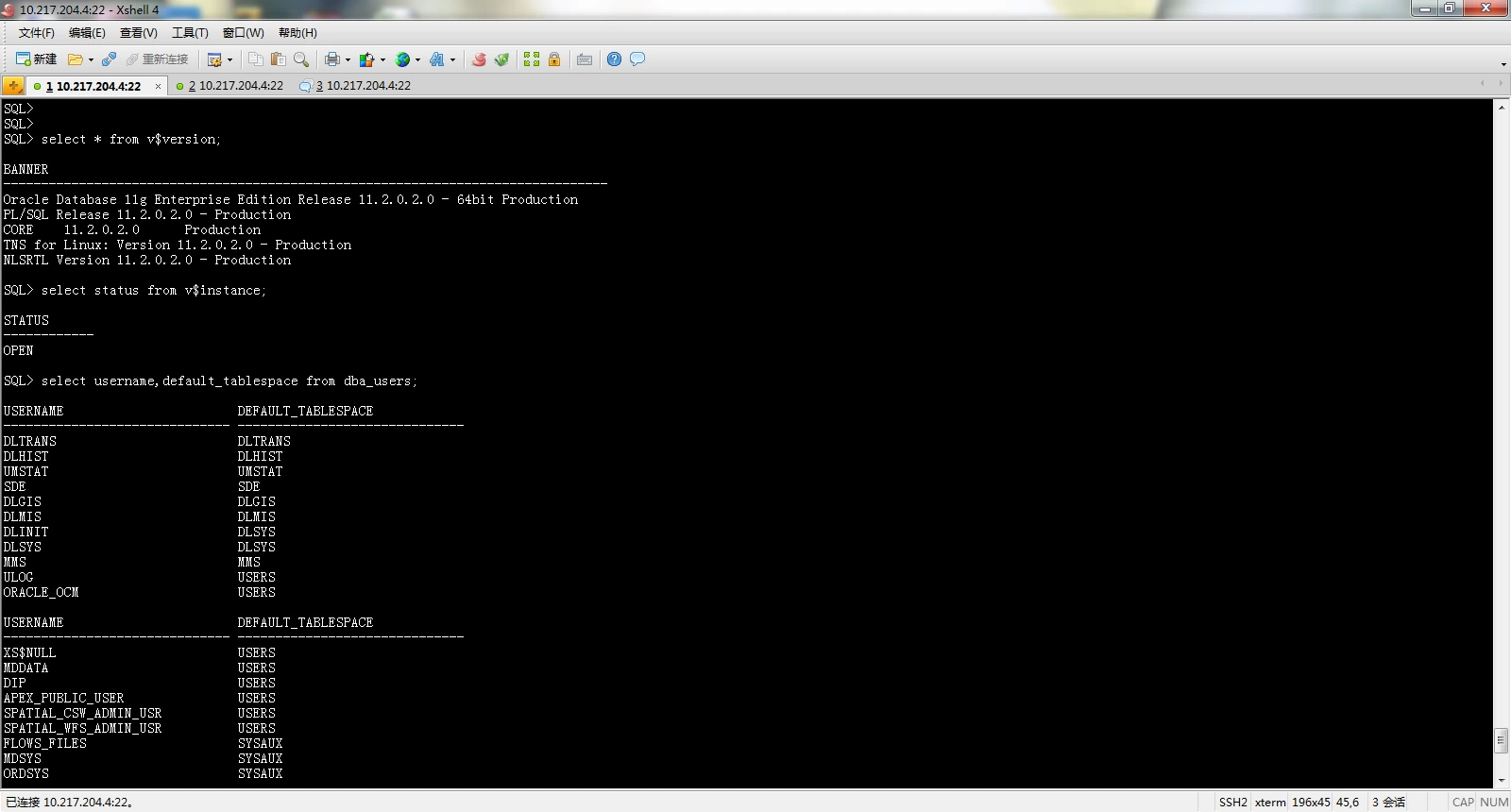1511x812 pixels.
Task: Click the Open session folder icon
Action: click(75, 59)
